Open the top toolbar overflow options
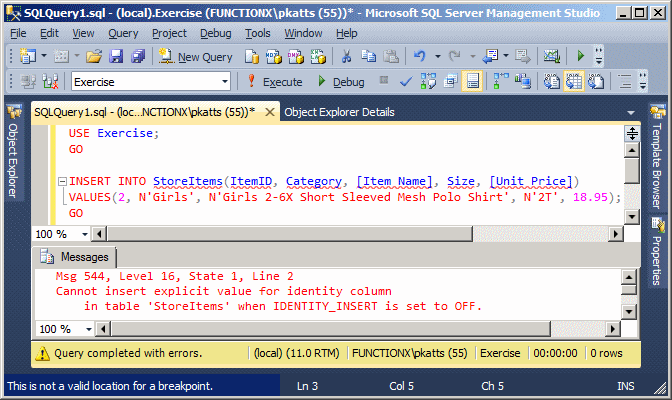The image size is (672, 400). coord(599,56)
